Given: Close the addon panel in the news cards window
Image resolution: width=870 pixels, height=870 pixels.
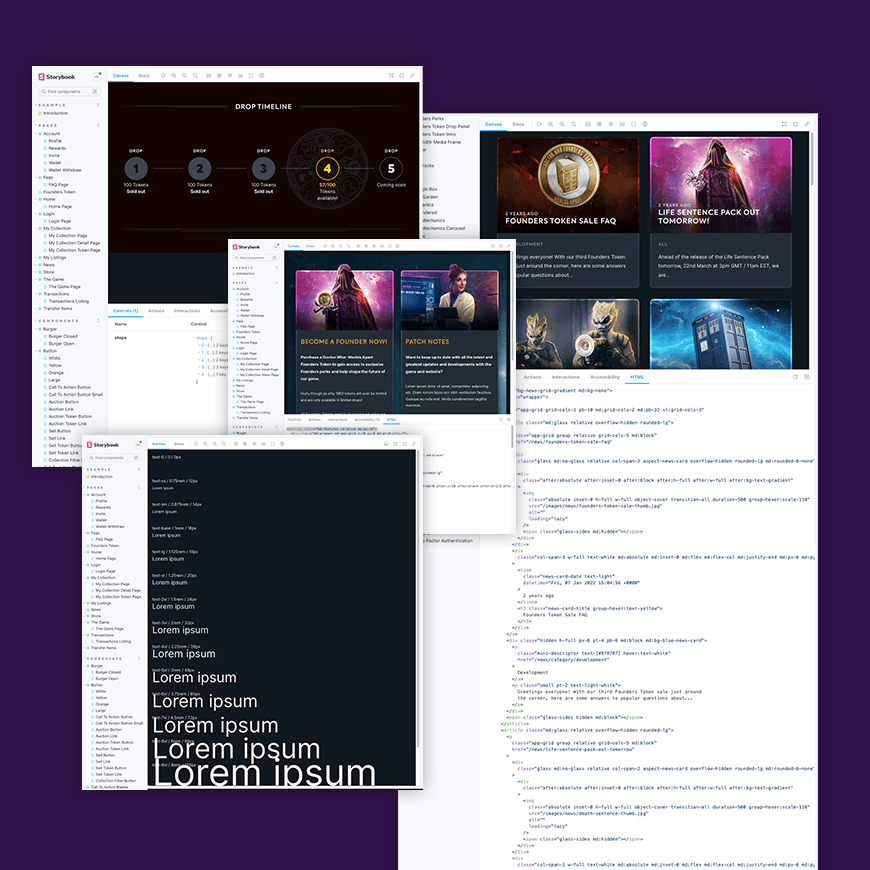Looking at the screenshot, I should pos(807,377).
